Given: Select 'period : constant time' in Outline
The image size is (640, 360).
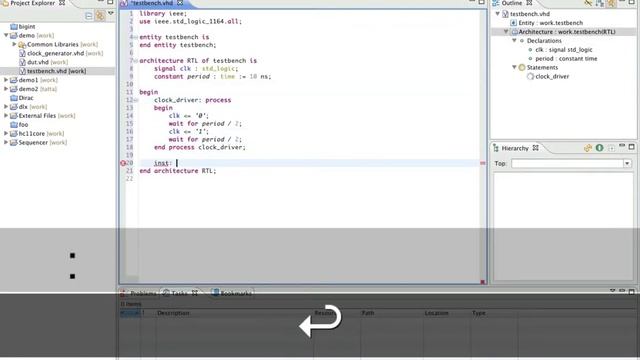Looking at the screenshot, I should [x=566, y=59].
